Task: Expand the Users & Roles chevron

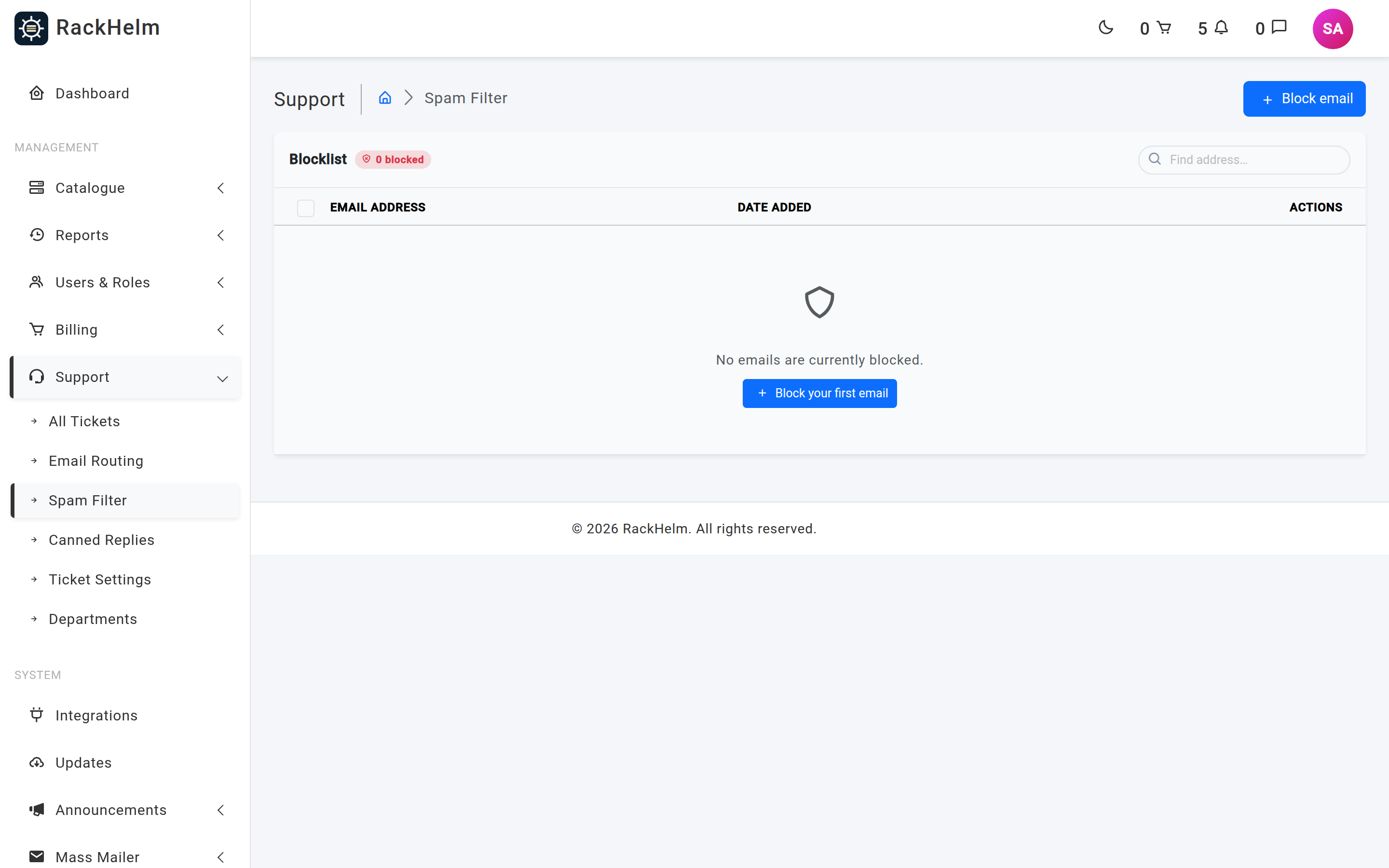Action: (220, 283)
